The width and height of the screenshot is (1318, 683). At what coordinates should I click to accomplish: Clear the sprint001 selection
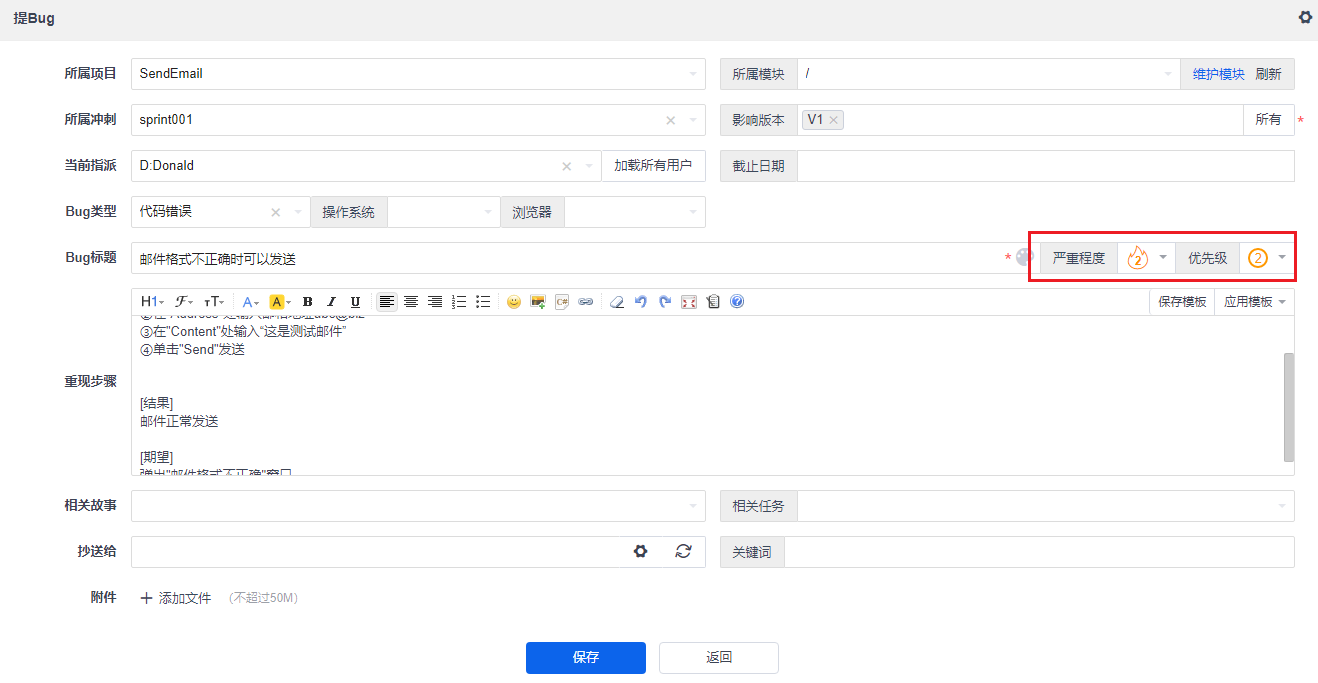tap(671, 120)
